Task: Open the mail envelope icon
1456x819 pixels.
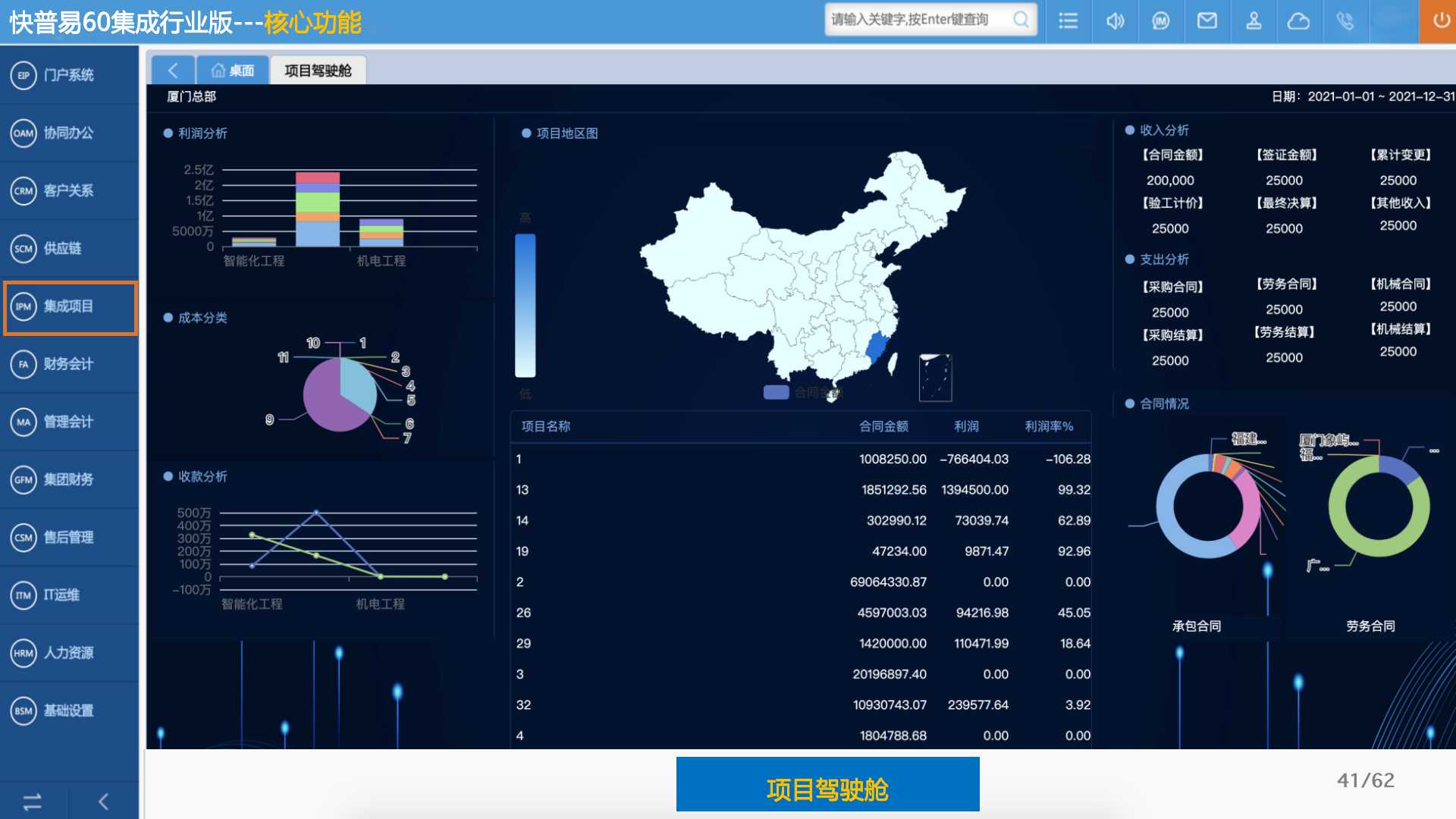Action: tap(1207, 21)
